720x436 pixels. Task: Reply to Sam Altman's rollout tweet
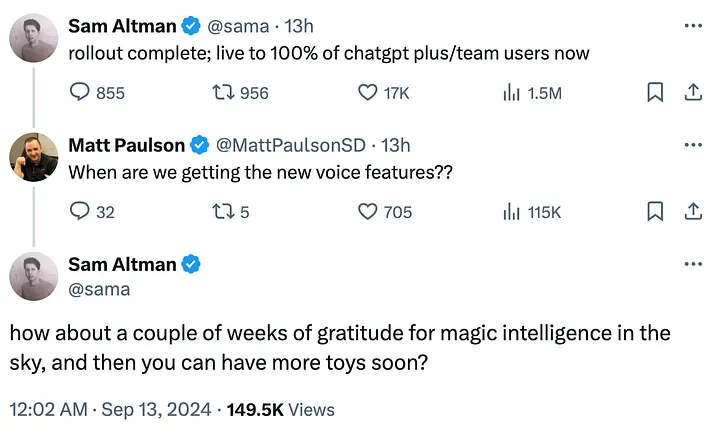81,93
